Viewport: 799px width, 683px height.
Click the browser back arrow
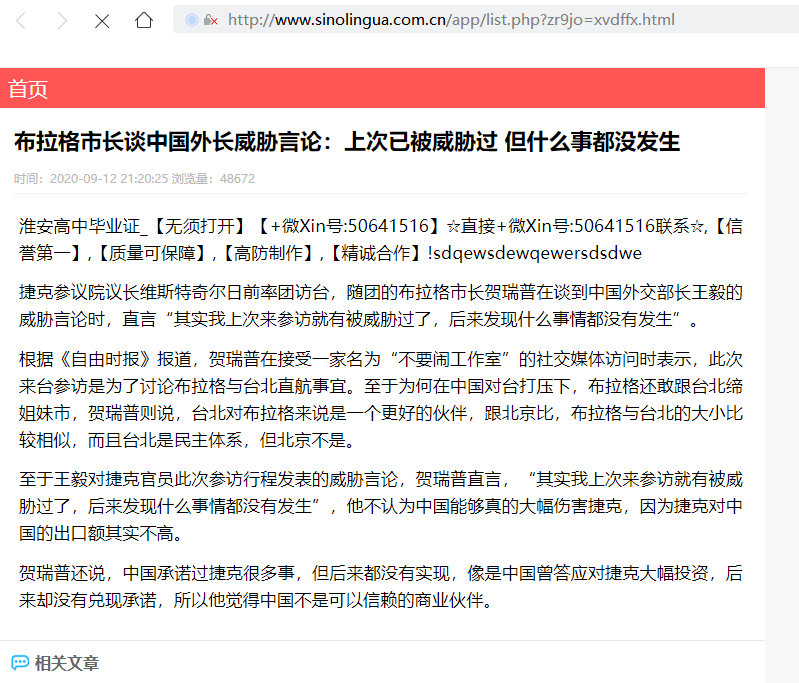click(21, 21)
